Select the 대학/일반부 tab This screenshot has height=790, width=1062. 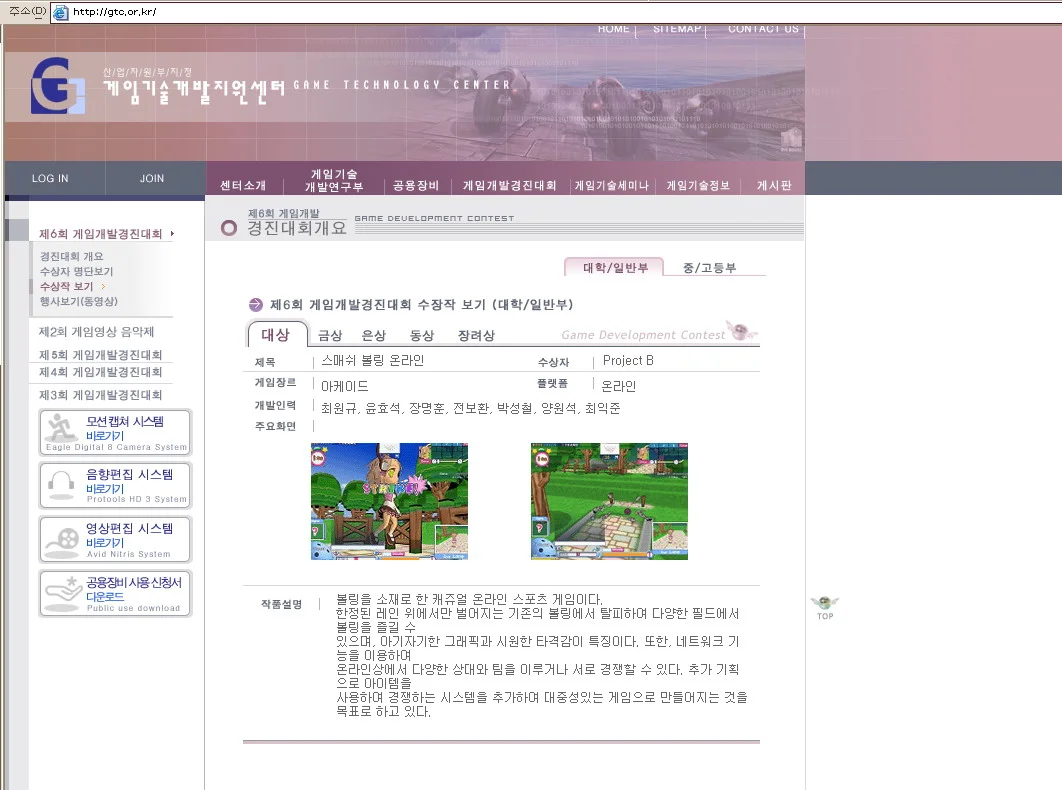[x=614, y=268]
